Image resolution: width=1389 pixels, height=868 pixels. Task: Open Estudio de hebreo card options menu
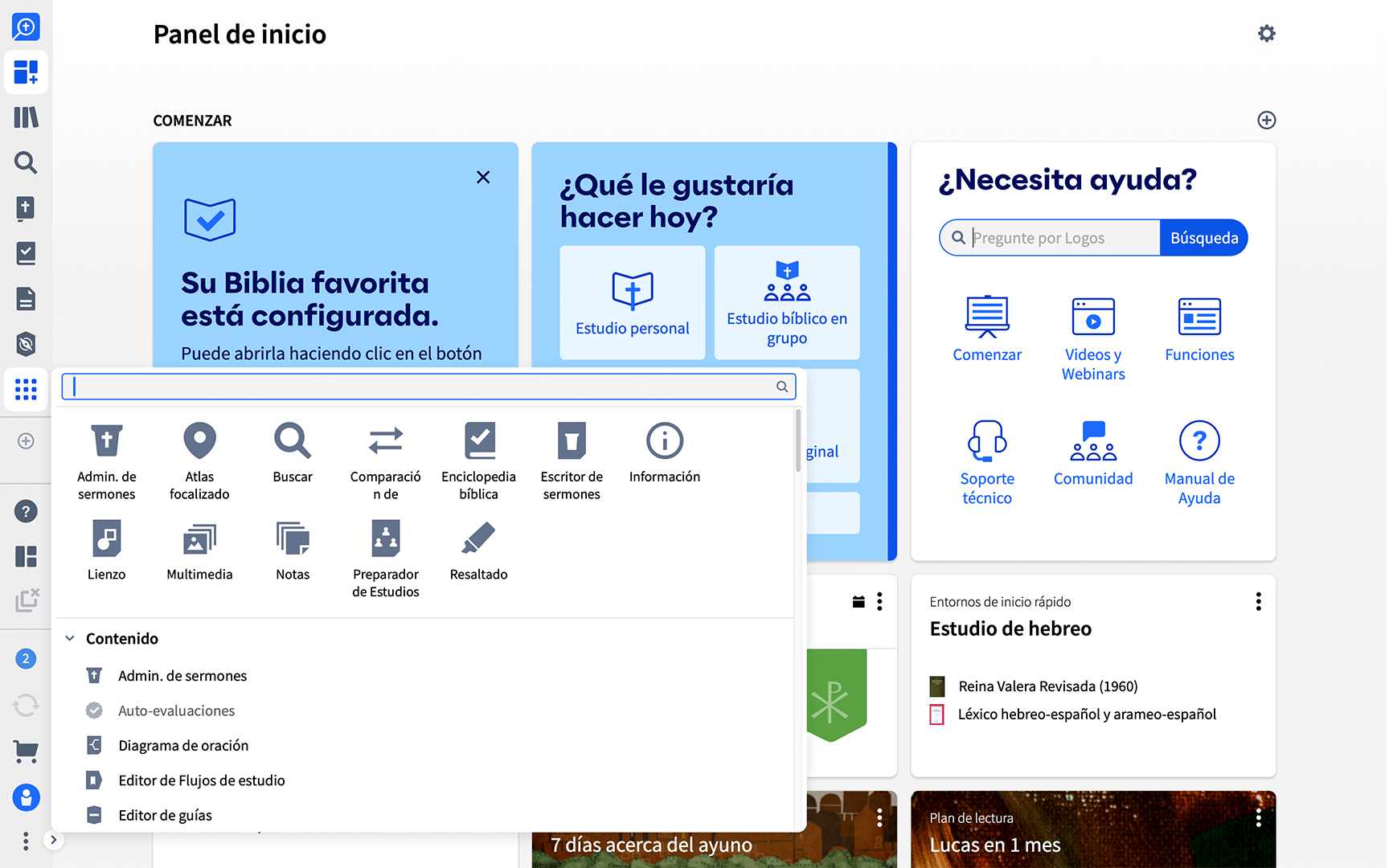coord(1259,602)
